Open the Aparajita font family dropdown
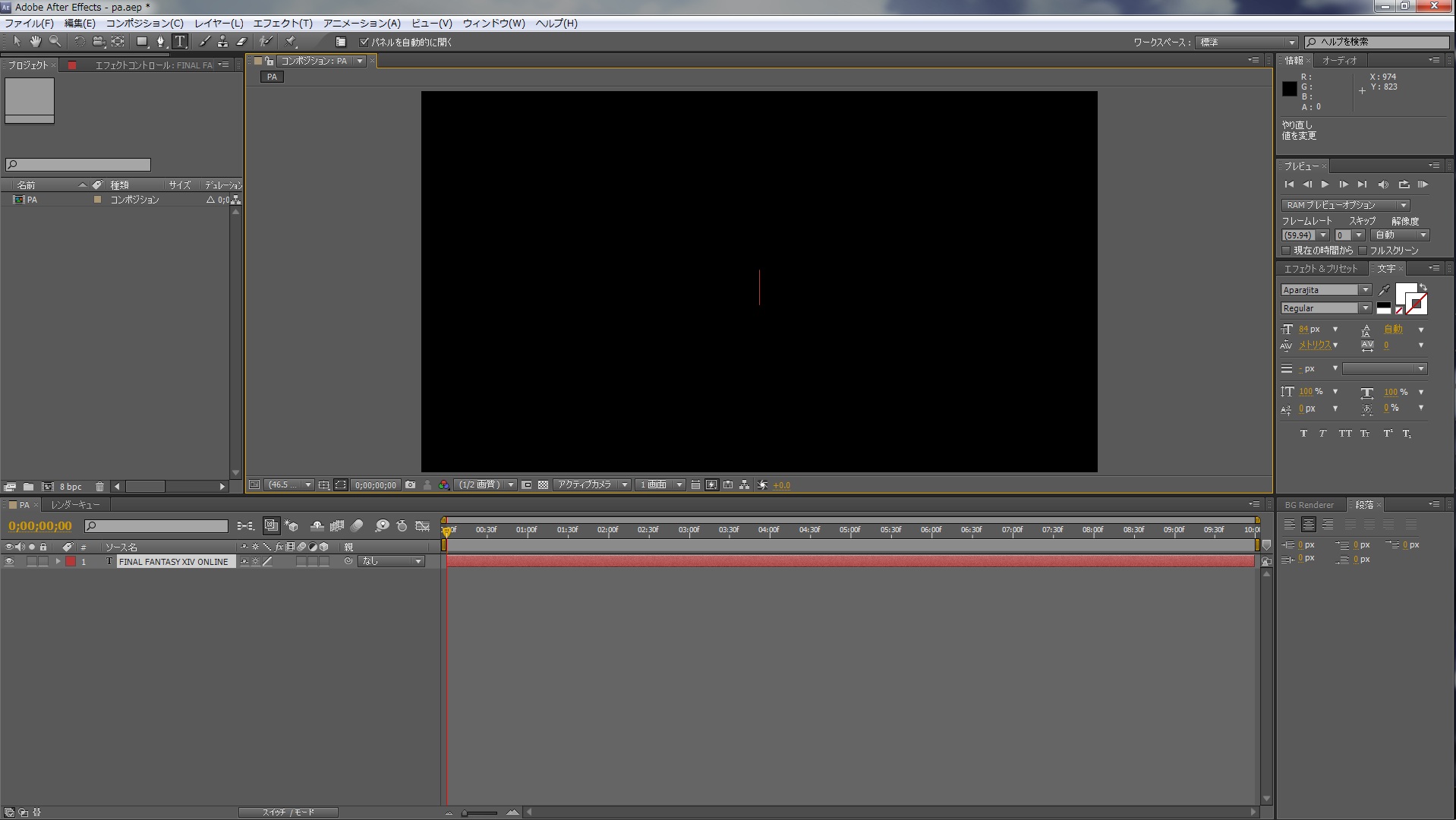 pyautogui.click(x=1326, y=290)
